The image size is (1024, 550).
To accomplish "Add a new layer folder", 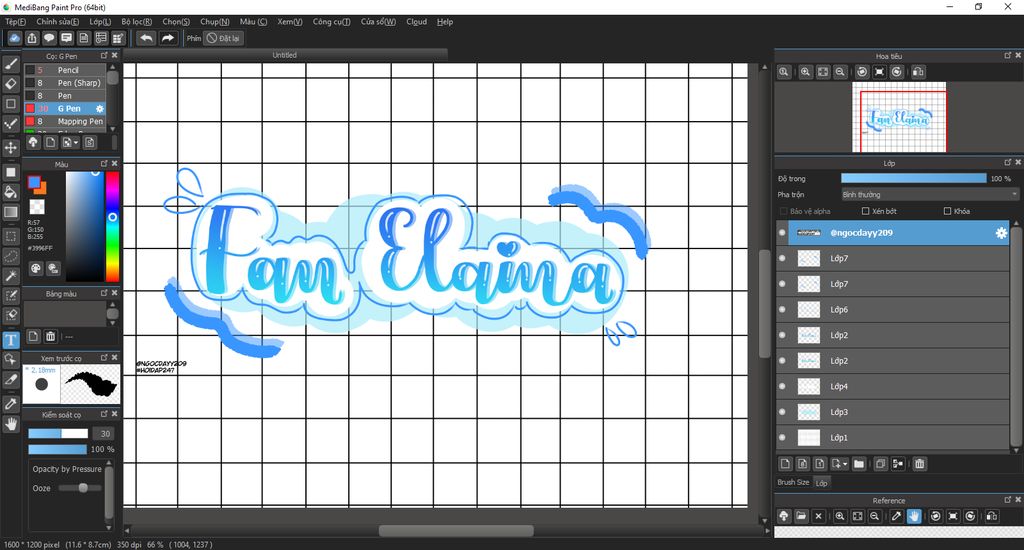I will click(x=859, y=464).
